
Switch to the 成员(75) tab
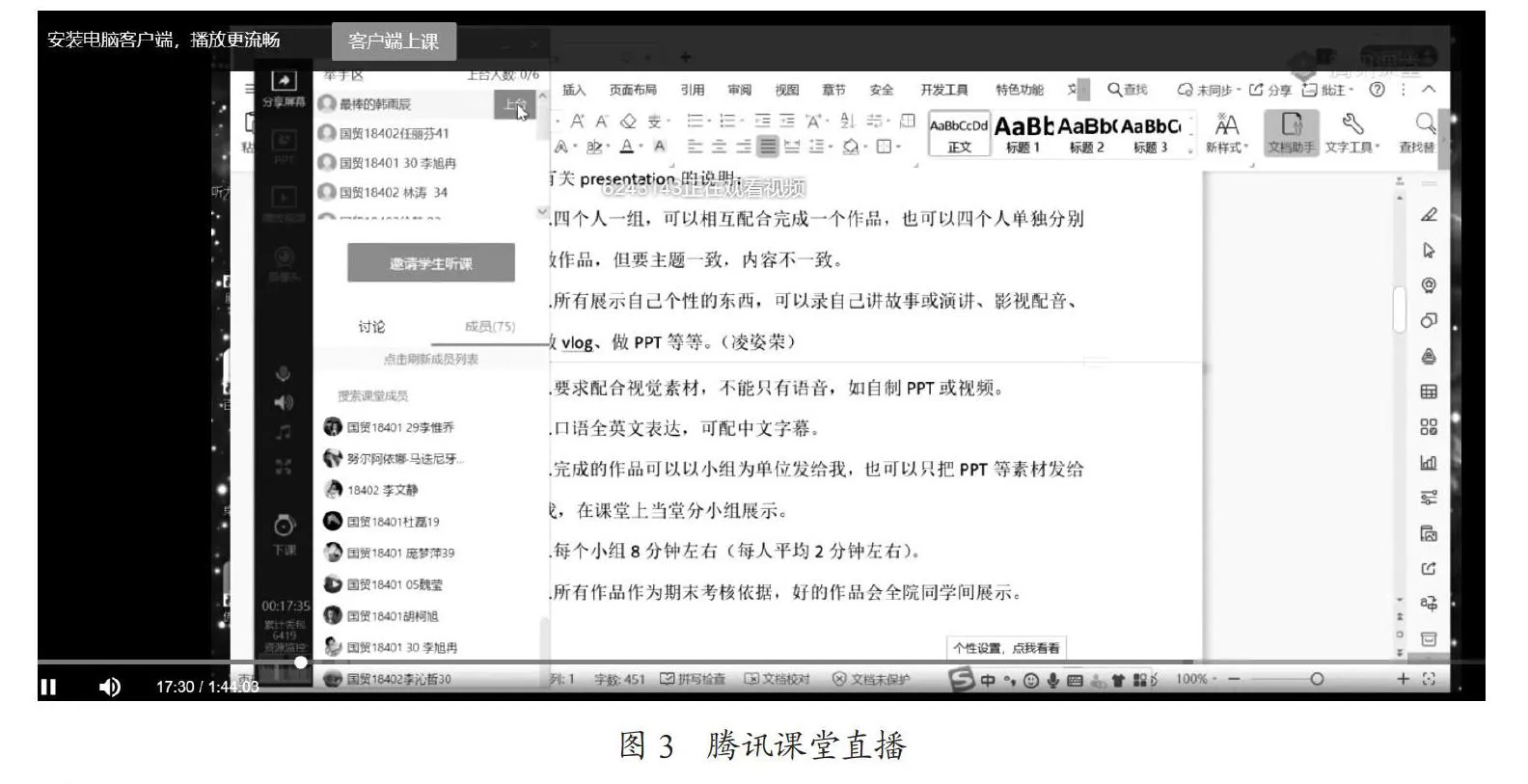pos(490,327)
